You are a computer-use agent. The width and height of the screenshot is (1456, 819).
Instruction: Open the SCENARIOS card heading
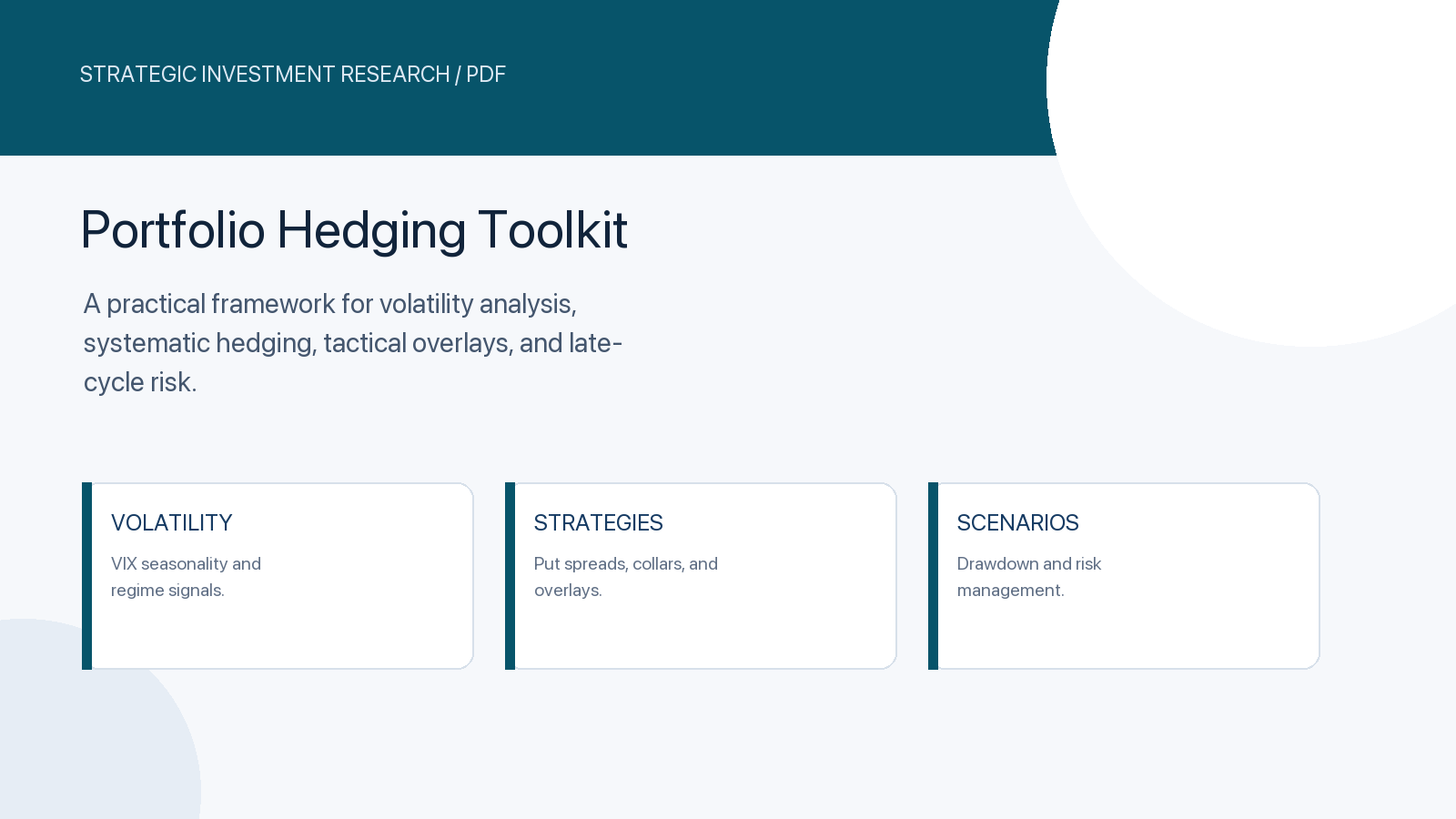[1017, 522]
